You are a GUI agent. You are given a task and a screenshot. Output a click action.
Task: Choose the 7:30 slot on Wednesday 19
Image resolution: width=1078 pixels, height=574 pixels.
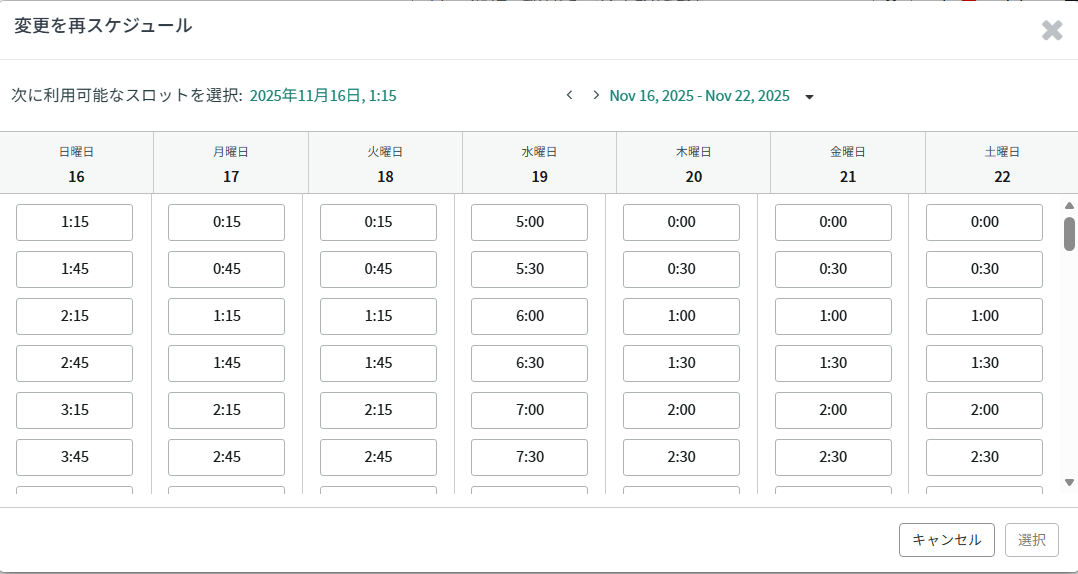click(x=529, y=457)
